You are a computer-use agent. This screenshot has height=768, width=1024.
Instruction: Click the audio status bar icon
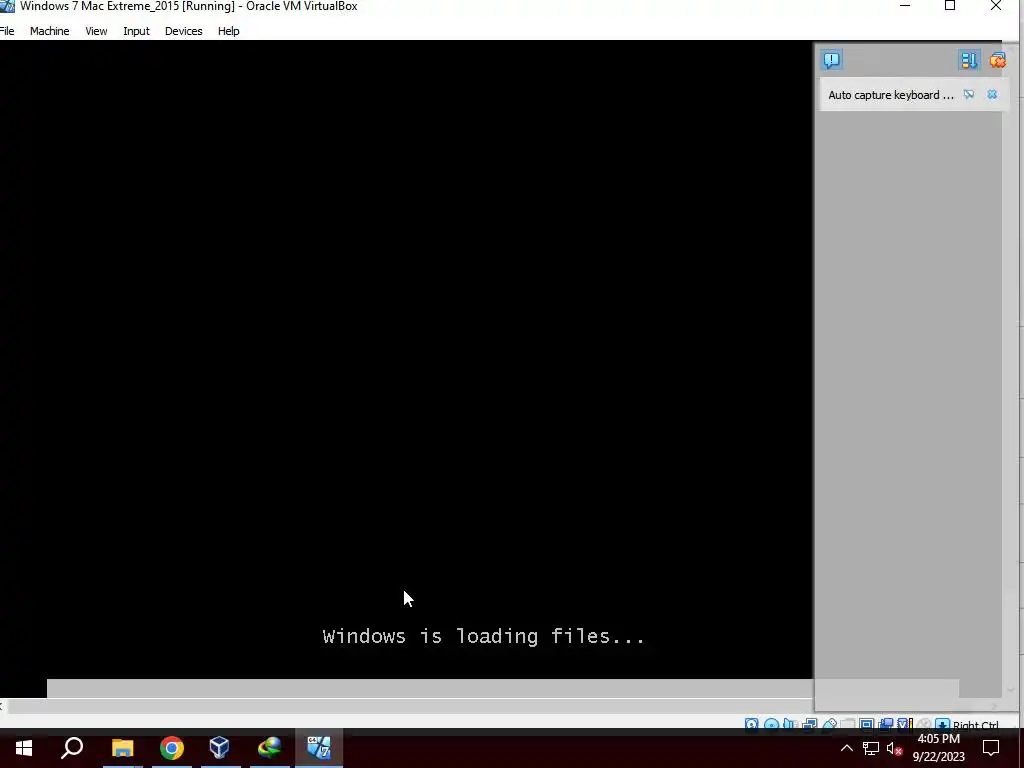[790, 724]
